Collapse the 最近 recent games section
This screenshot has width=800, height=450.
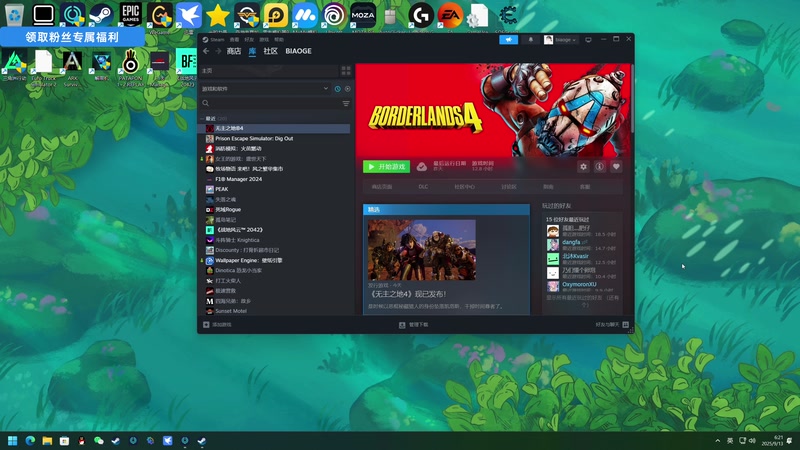202,118
